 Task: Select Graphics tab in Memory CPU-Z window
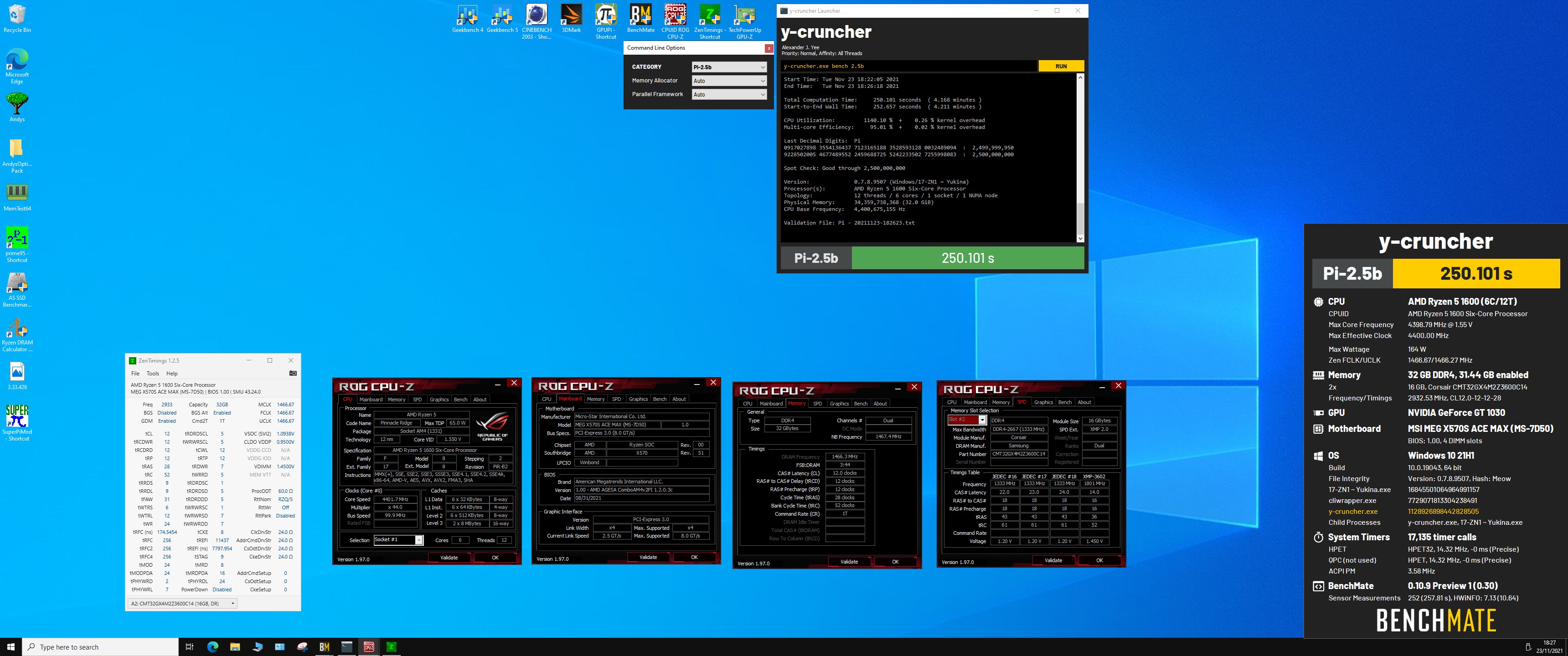[x=839, y=404]
